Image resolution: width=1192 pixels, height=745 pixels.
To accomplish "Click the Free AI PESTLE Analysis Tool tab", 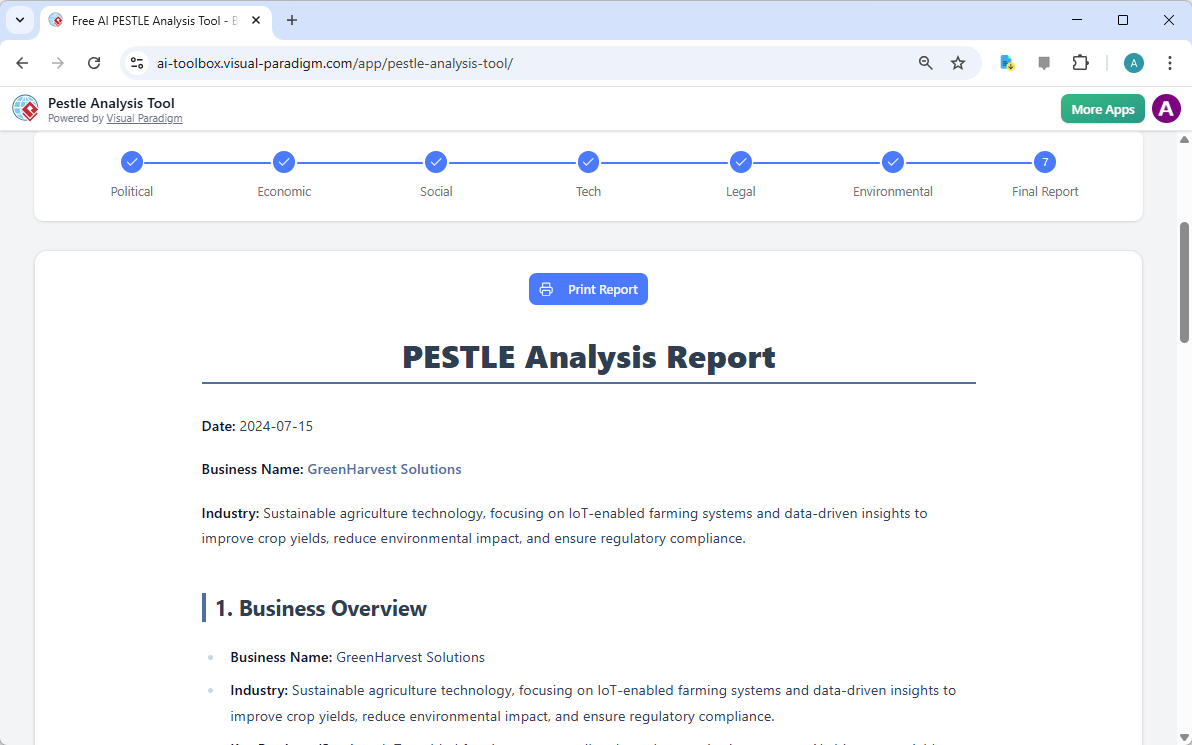I will pos(150,20).
